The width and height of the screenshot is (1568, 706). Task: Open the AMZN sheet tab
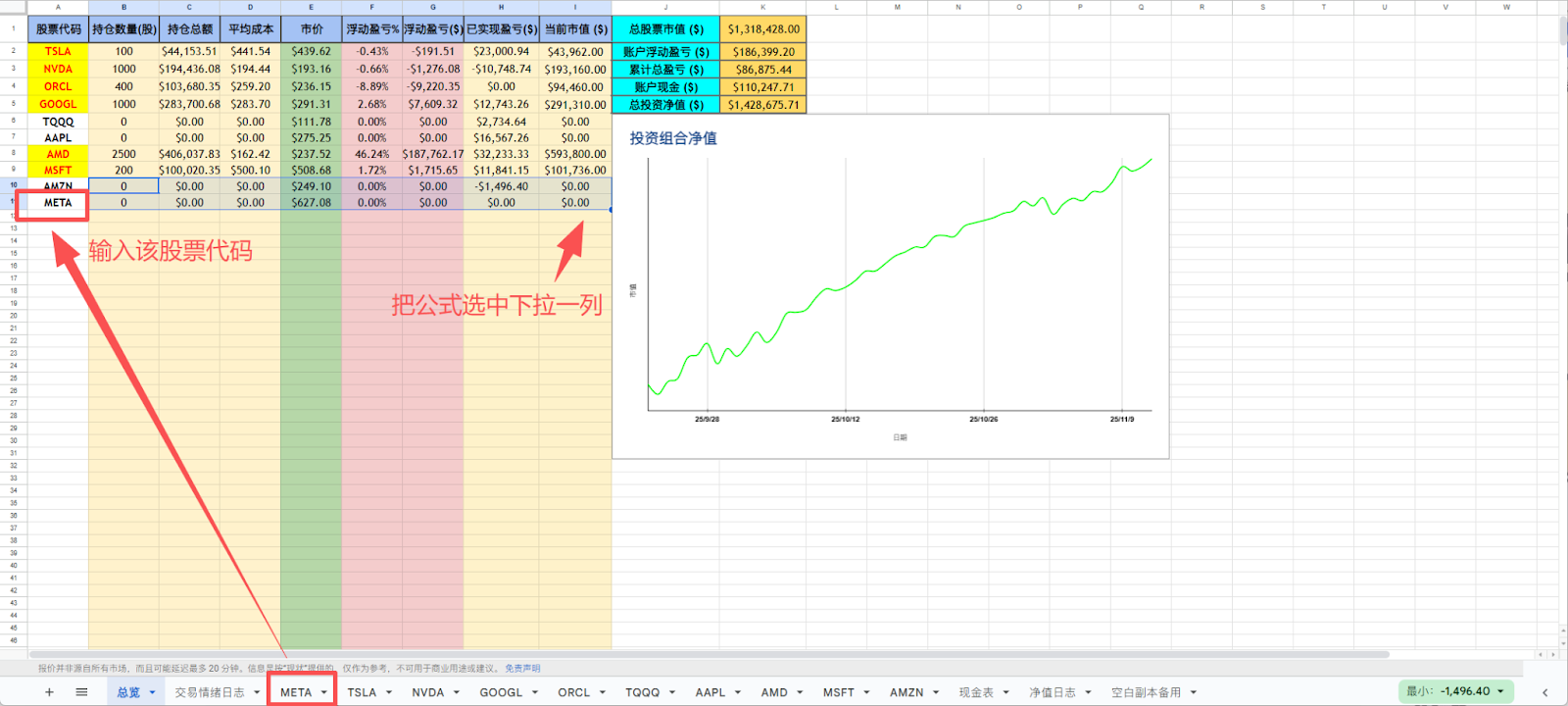(906, 692)
